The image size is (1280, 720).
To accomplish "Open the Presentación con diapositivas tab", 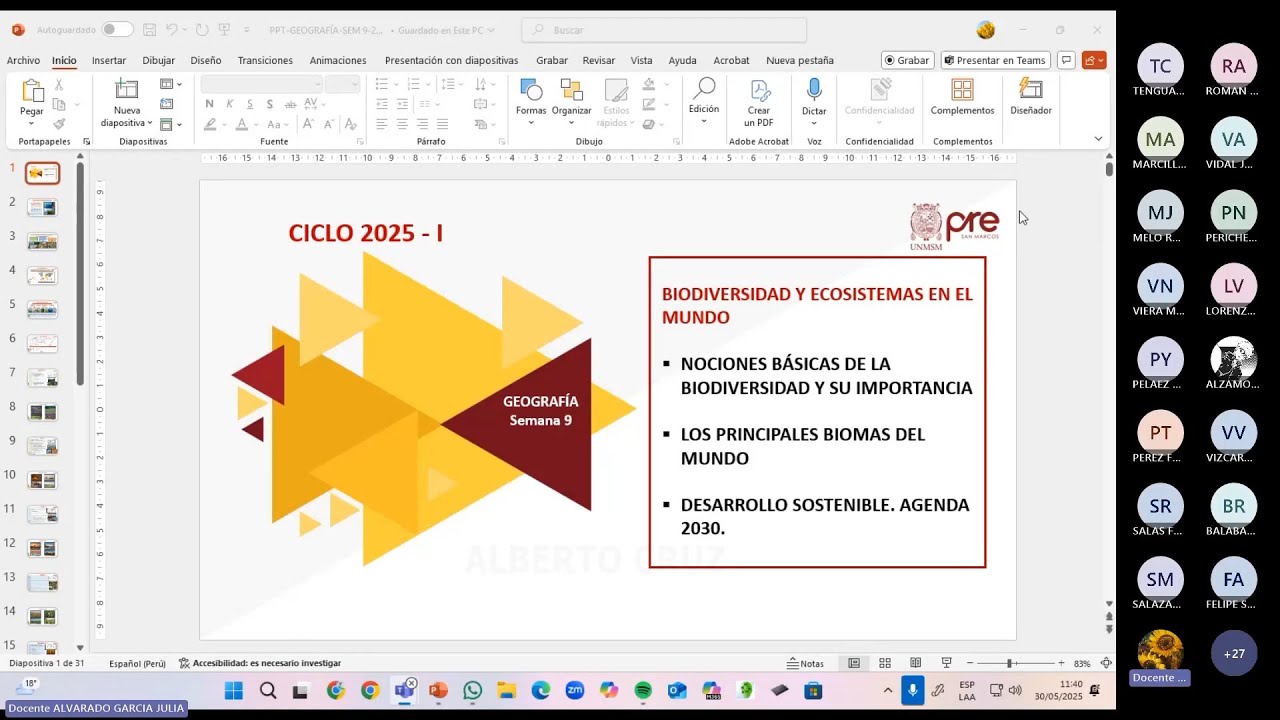I will [451, 60].
